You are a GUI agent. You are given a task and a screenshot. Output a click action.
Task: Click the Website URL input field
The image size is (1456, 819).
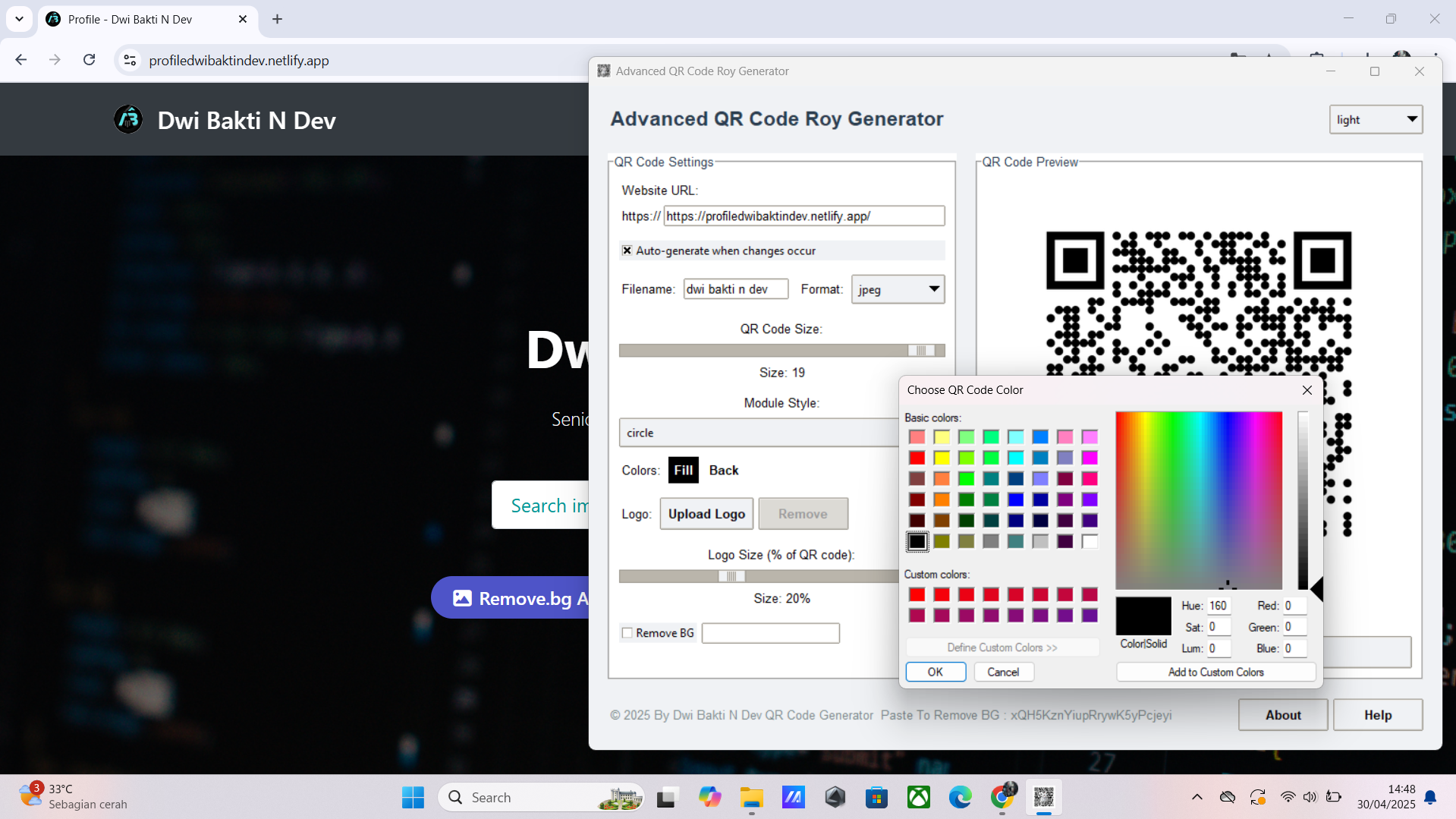(x=804, y=216)
